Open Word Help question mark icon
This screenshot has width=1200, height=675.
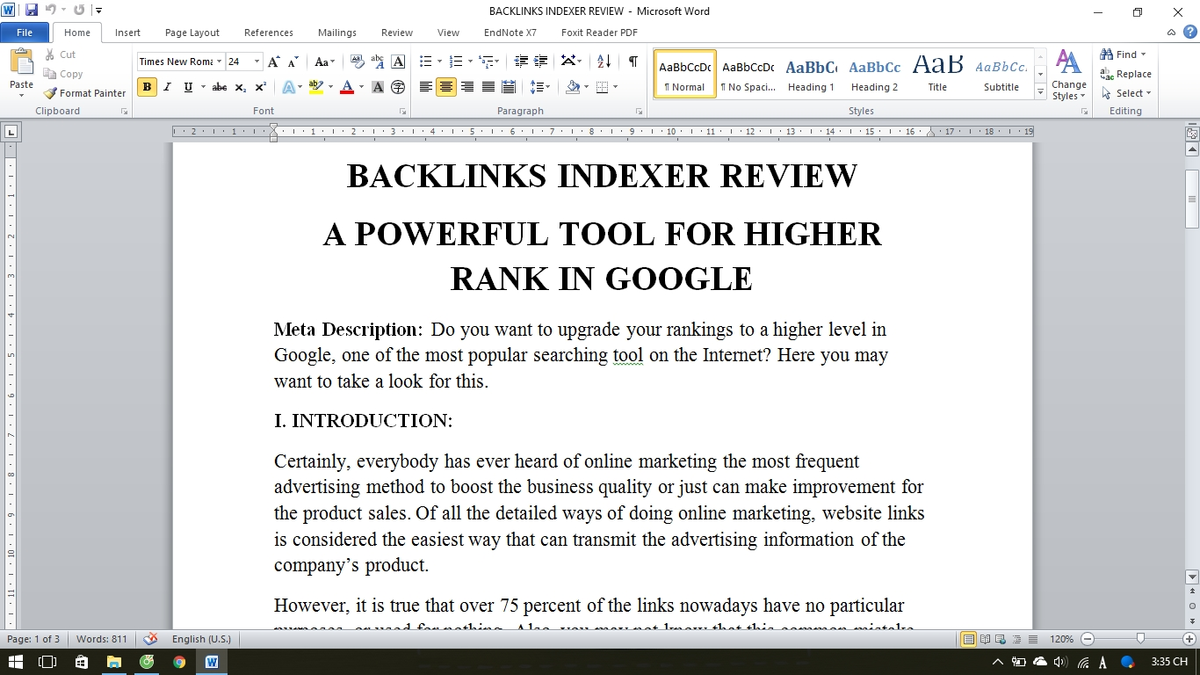click(x=1189, y=32)
